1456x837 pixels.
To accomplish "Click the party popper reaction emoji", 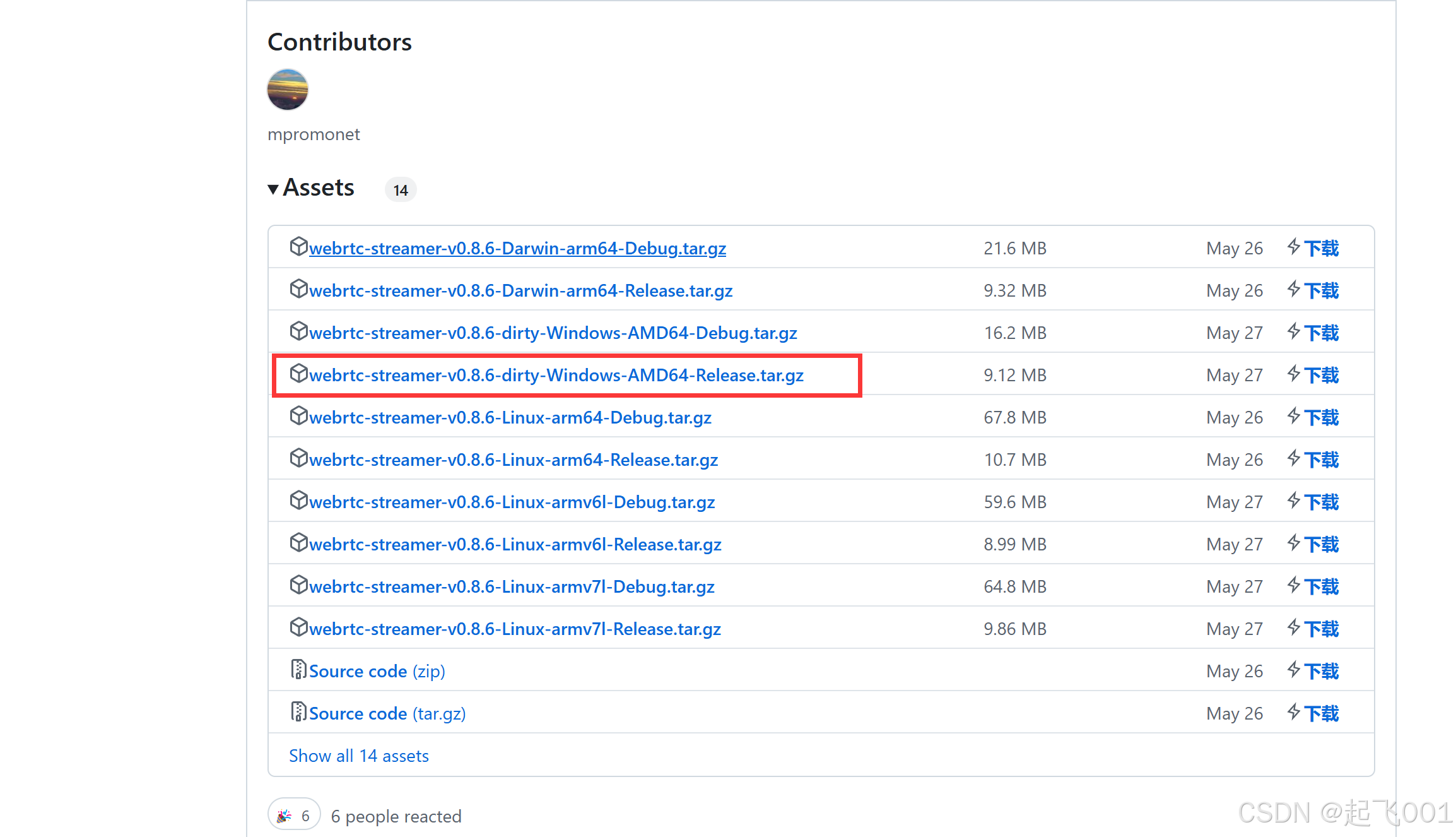I will coord(285,816).
